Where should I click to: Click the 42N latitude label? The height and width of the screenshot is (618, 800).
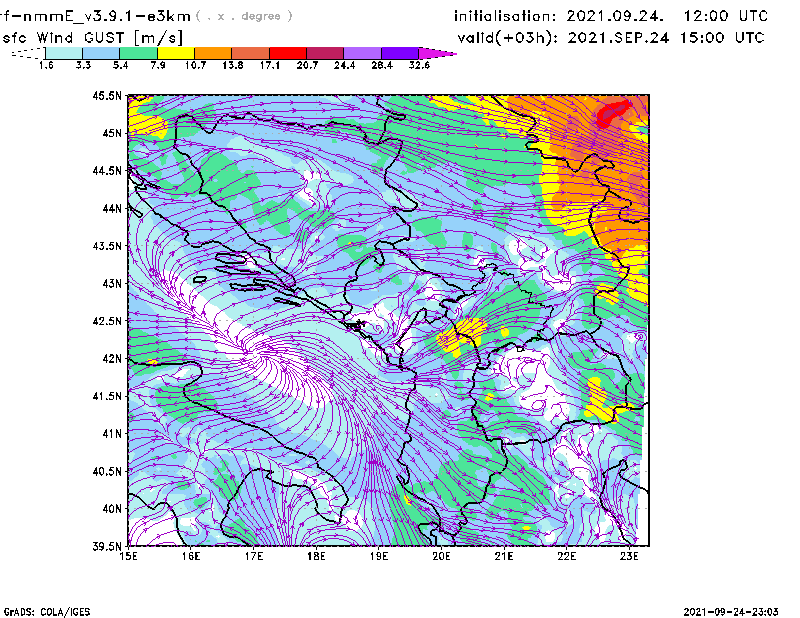112,358
